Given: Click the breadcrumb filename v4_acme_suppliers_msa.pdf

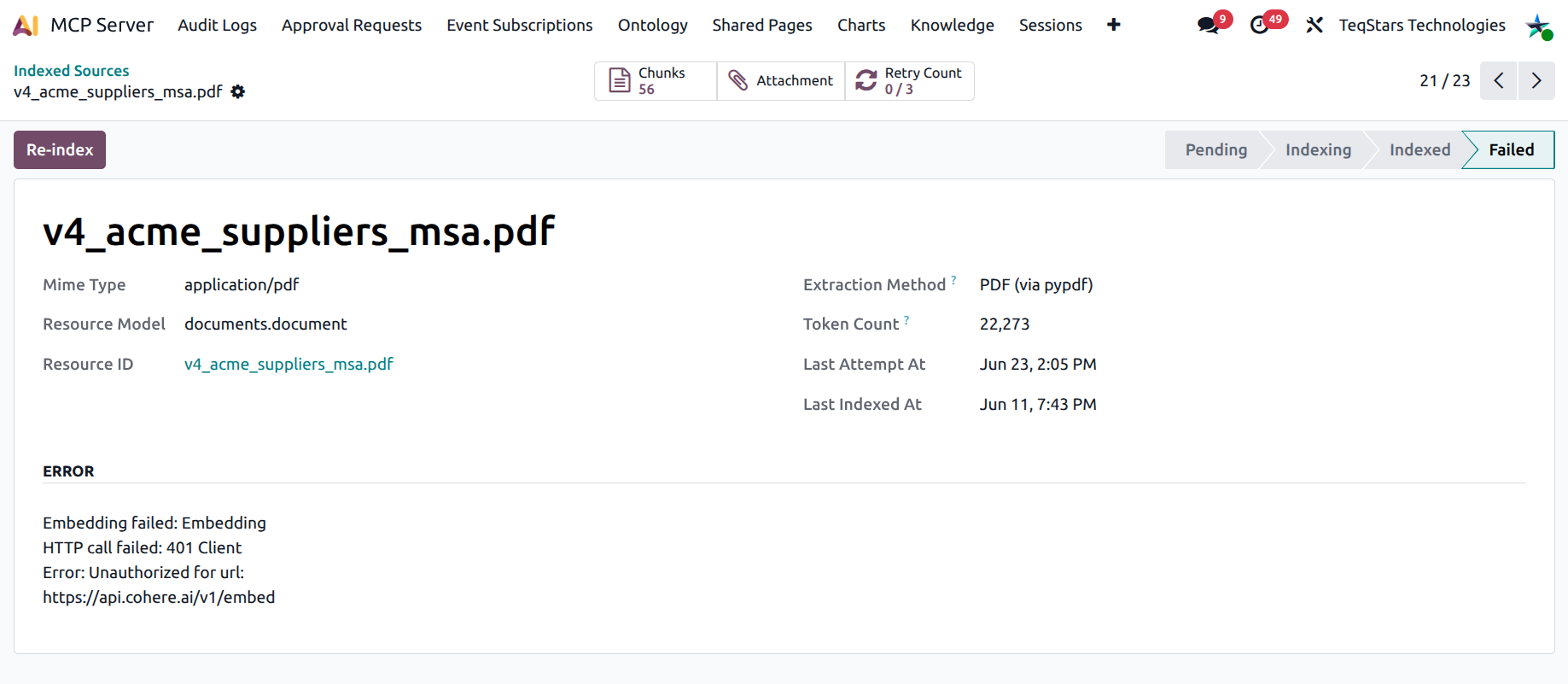Looking at the screenshot, I should [x=118, y=91].
